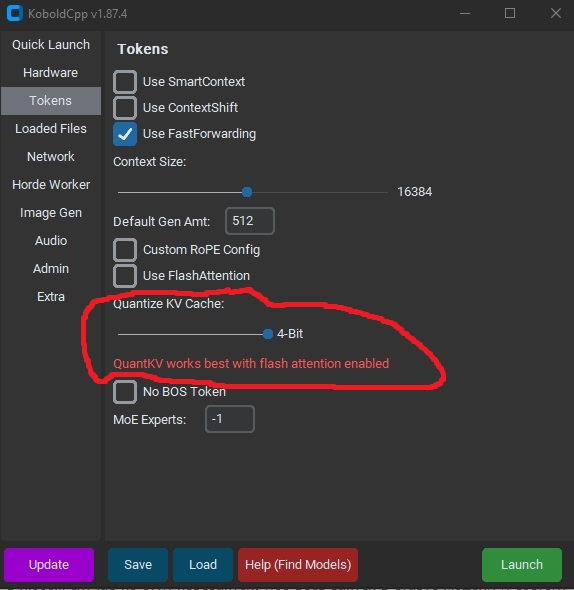Enable the Use SmartContext checkbox

point(125,82)
